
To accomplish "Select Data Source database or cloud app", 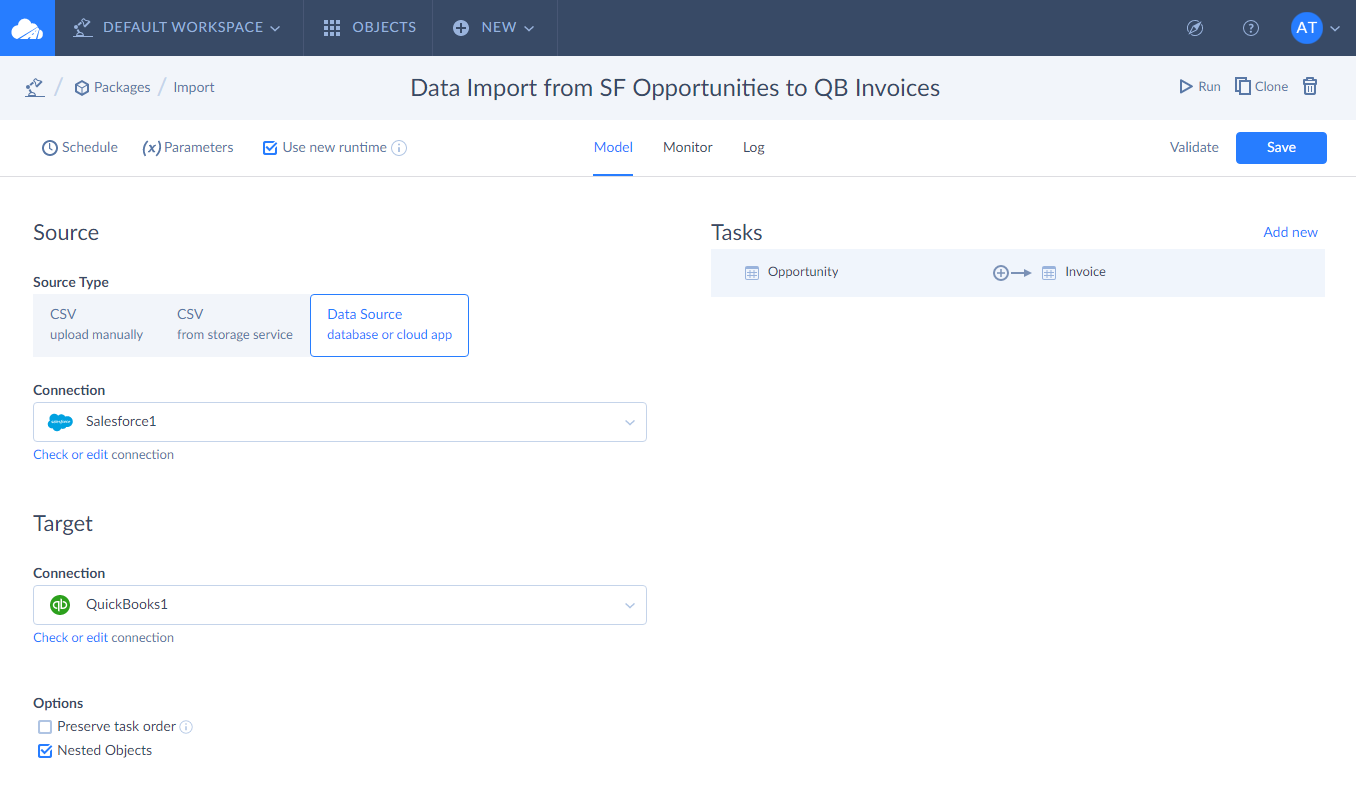I will (x=390, y=325).
